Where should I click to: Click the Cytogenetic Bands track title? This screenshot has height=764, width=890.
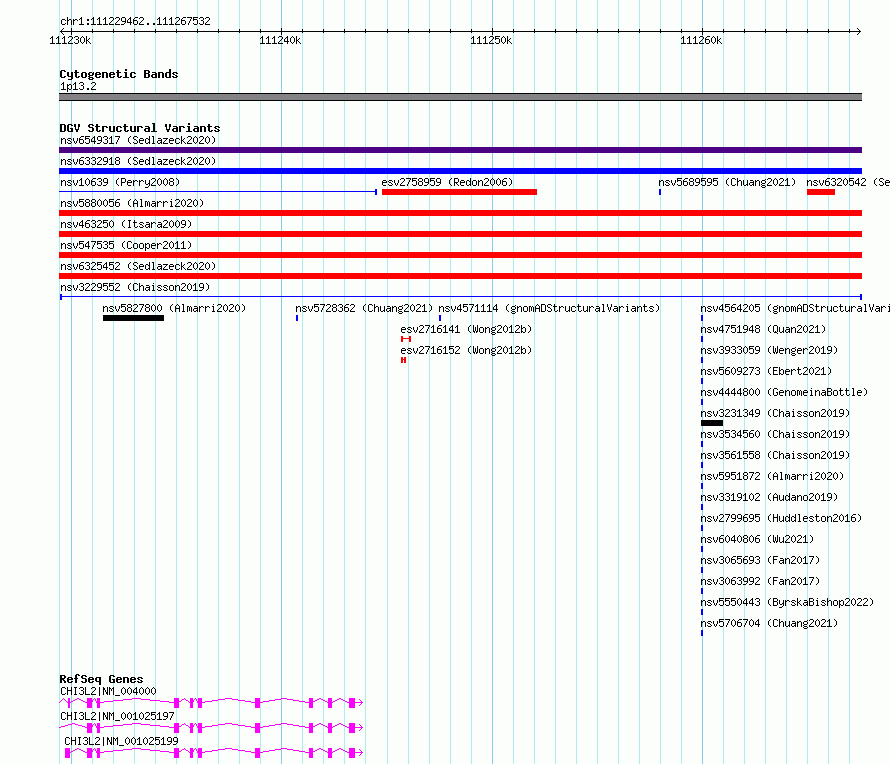click(119, 74)
